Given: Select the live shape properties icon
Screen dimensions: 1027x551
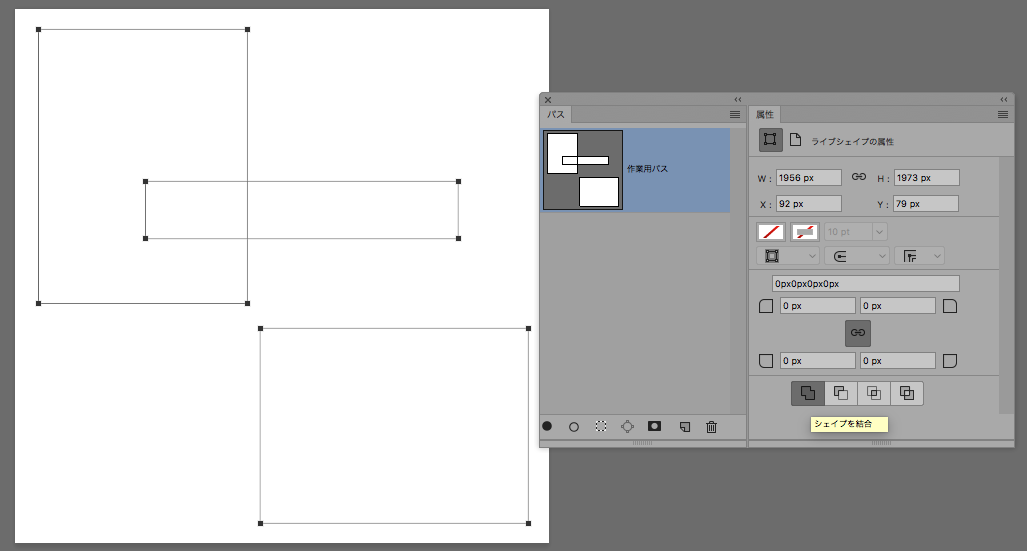Looking at the screenshot, I should (770, 140).
